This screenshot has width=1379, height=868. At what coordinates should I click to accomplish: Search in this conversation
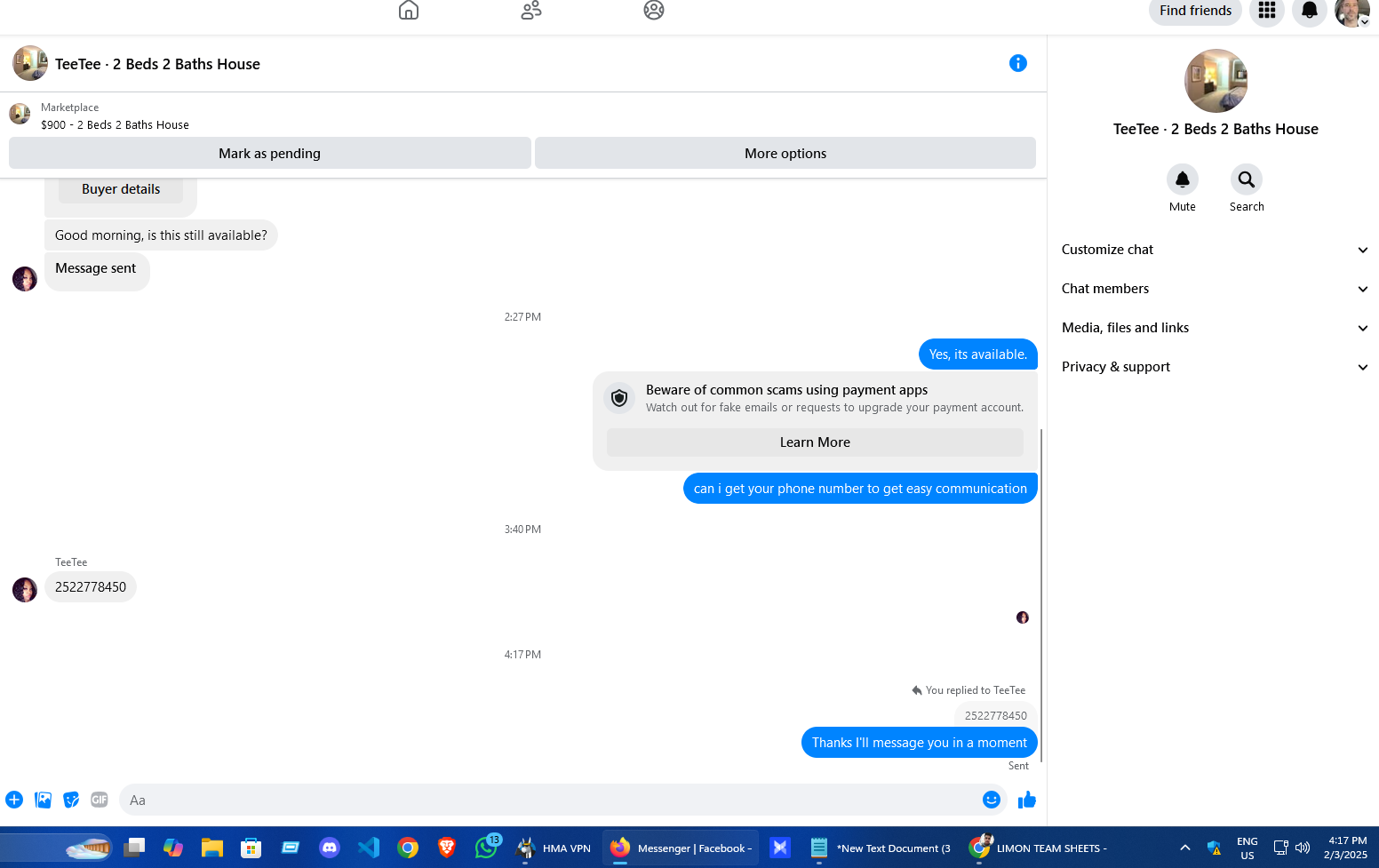tap(1247, 179)
